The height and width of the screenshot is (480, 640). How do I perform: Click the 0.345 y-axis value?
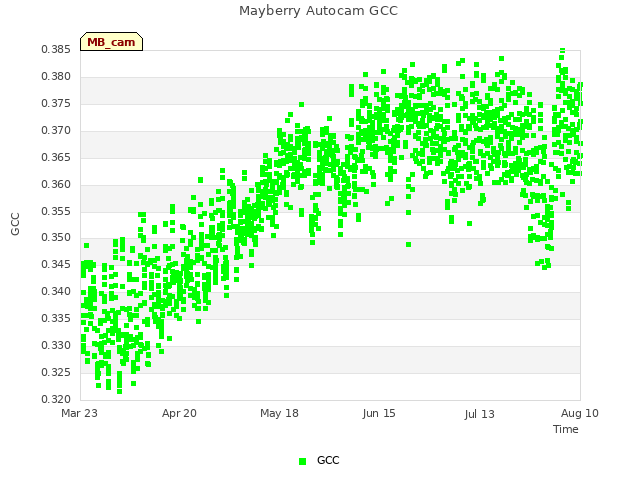click(x=56, y=264)
